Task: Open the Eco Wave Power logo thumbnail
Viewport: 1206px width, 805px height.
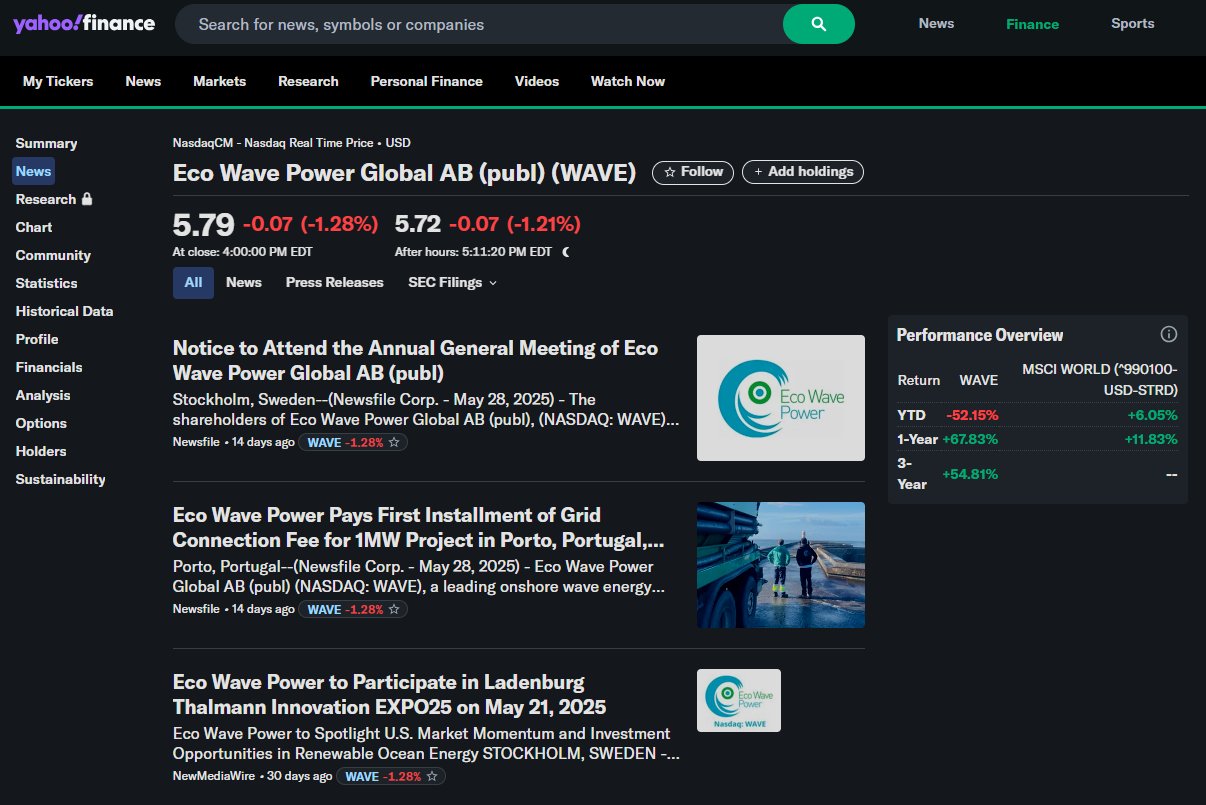Action: (780, 398)
